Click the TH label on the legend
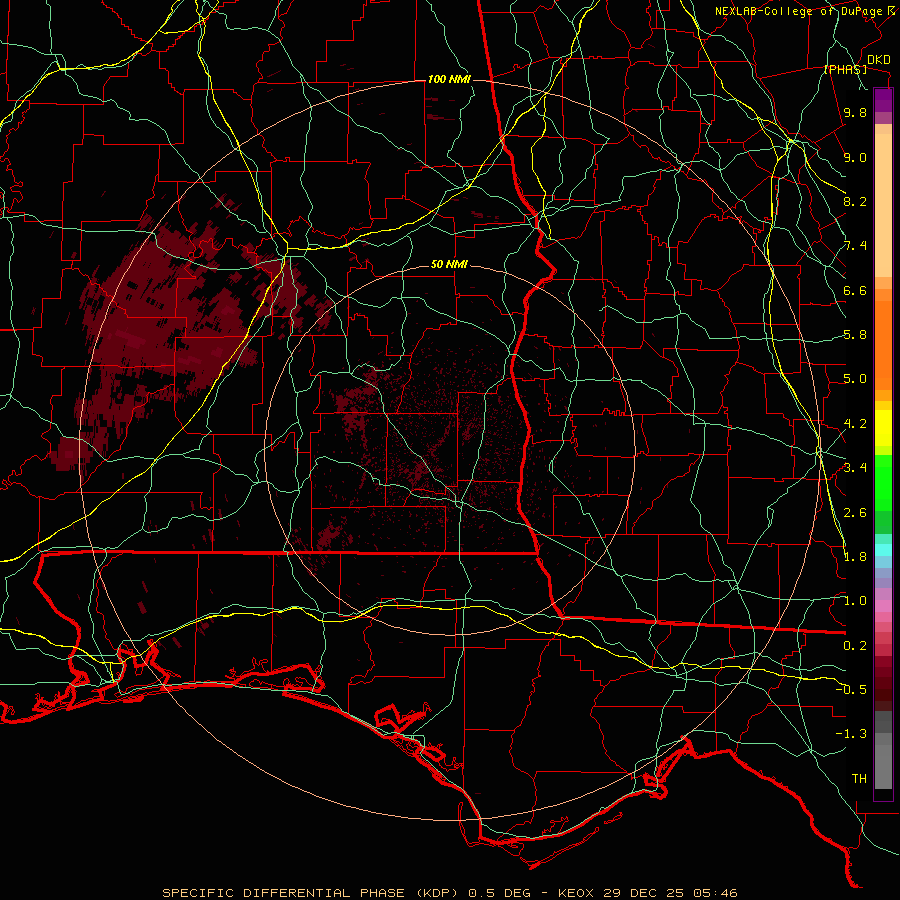 (x=859, y=779)
